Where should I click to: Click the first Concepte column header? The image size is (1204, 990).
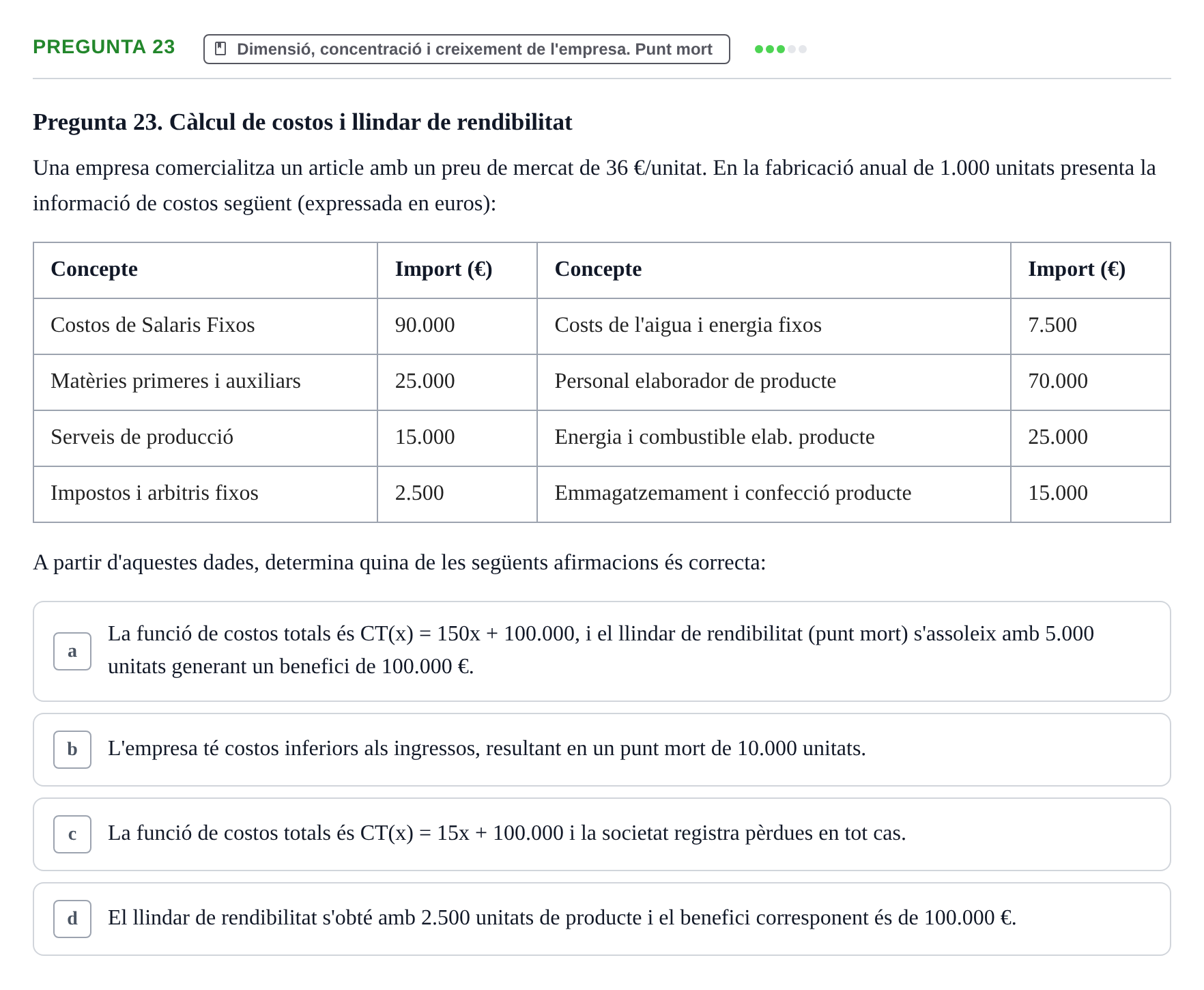(205, 270)
